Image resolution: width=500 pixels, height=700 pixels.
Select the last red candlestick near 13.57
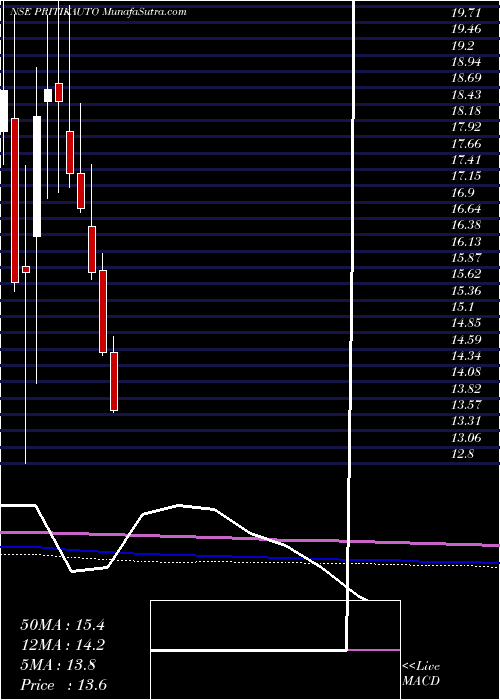(x=114, y=381)
